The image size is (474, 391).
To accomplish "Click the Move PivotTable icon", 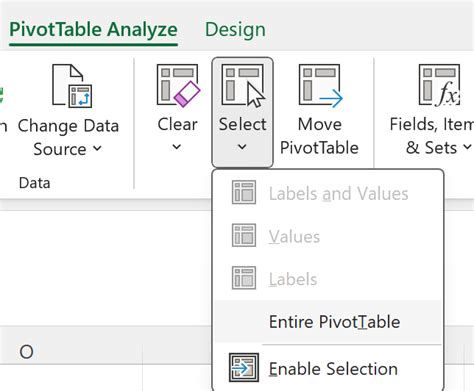I will click(320, 85).
